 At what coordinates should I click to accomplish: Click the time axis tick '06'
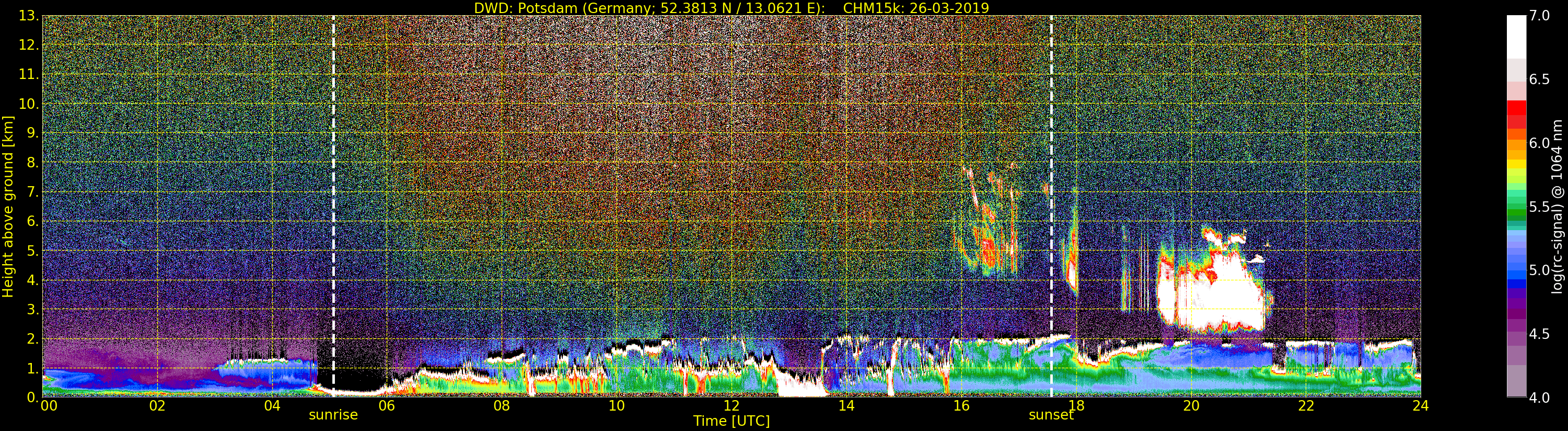[x=387, y=406]
